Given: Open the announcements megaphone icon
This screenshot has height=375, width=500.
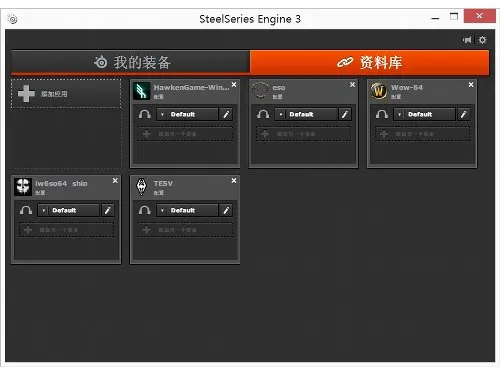Looking at the screenshot, I should click(467, 40).
